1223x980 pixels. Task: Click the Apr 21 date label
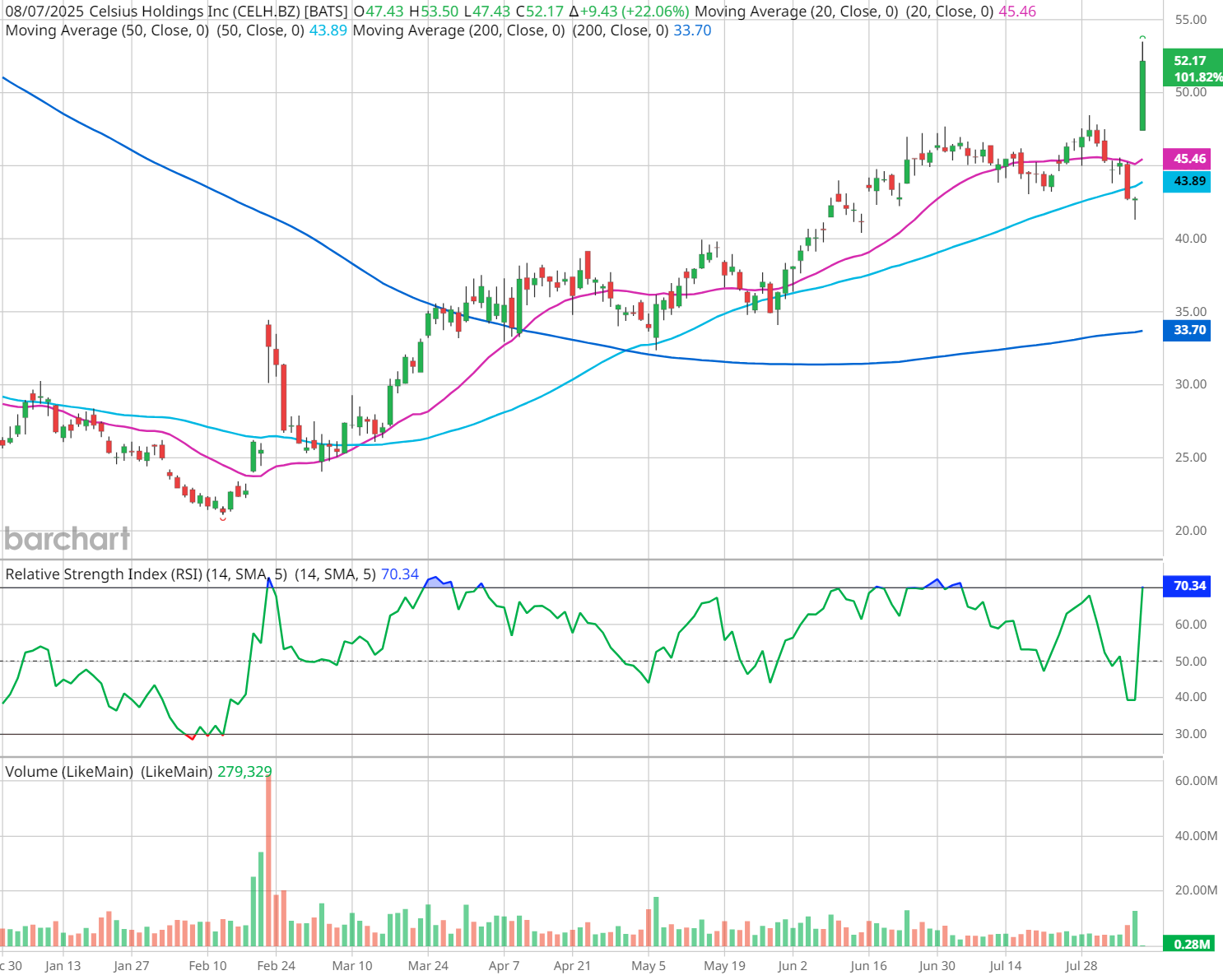pos(572,966)
